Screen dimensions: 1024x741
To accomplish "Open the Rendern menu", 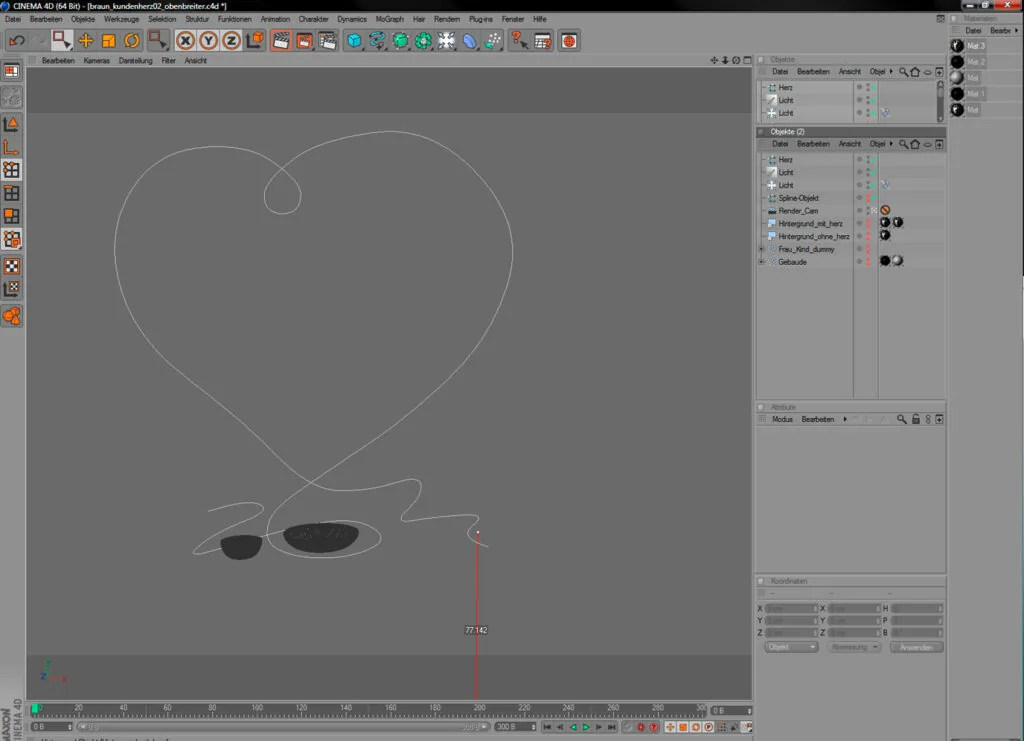I will (447, 20).
